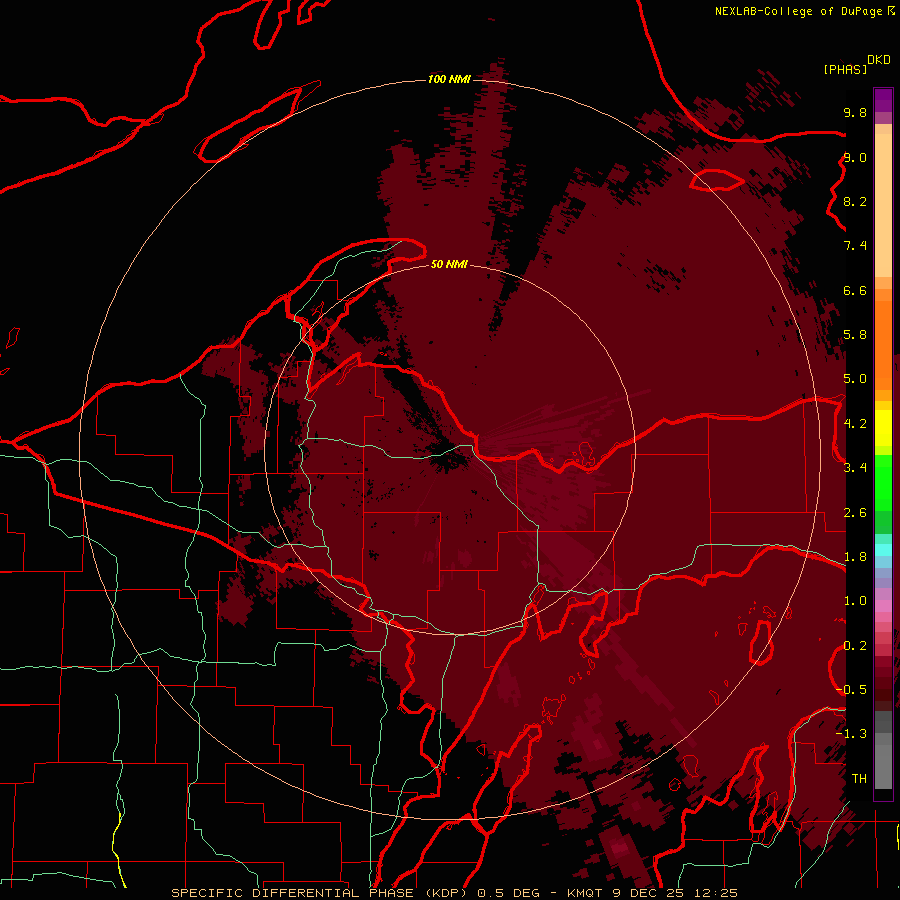
Task: Click the 4.2 legend value
Action: click(x=855, y=424)
